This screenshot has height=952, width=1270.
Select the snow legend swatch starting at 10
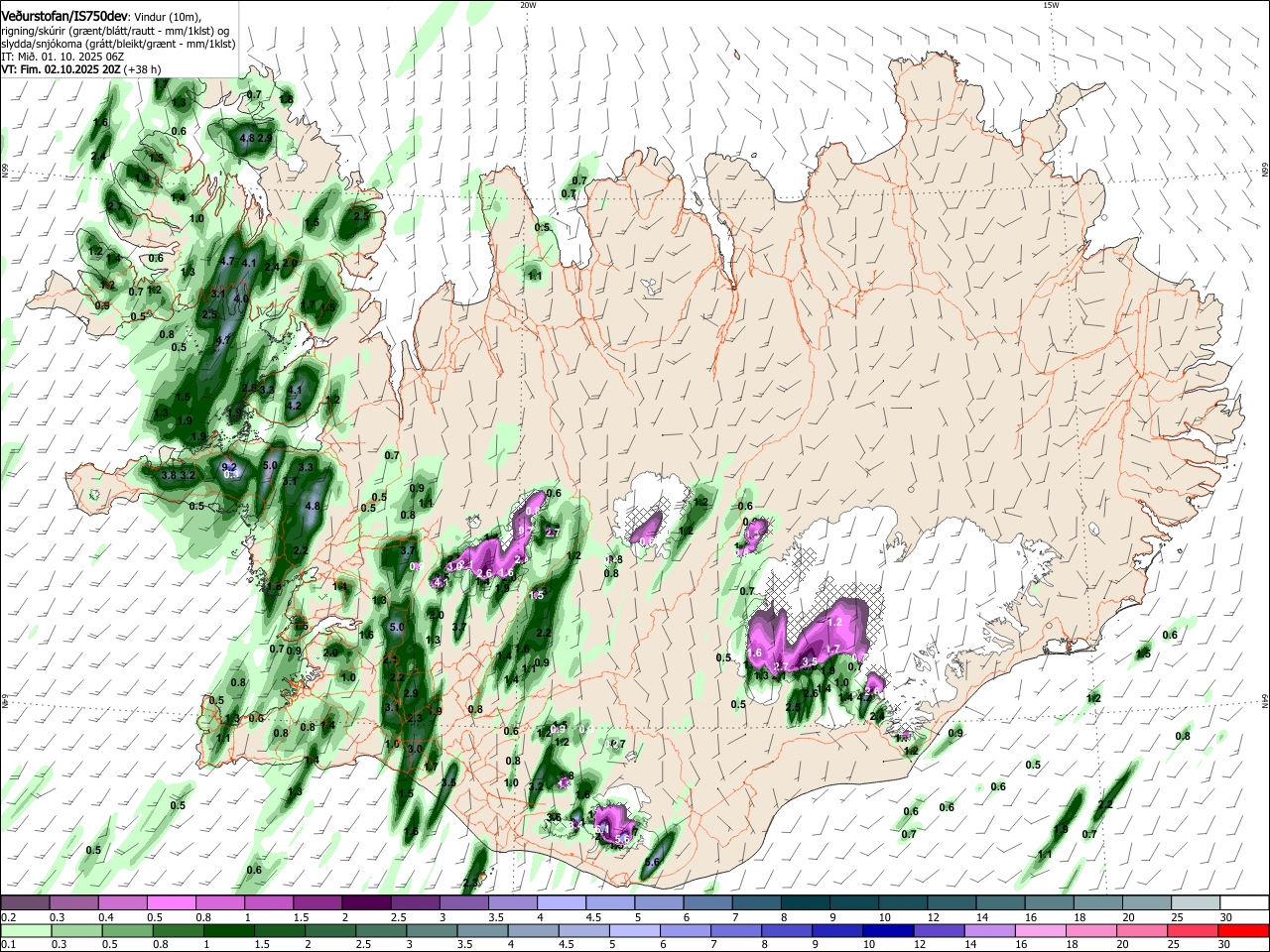(x=904, y=903)
